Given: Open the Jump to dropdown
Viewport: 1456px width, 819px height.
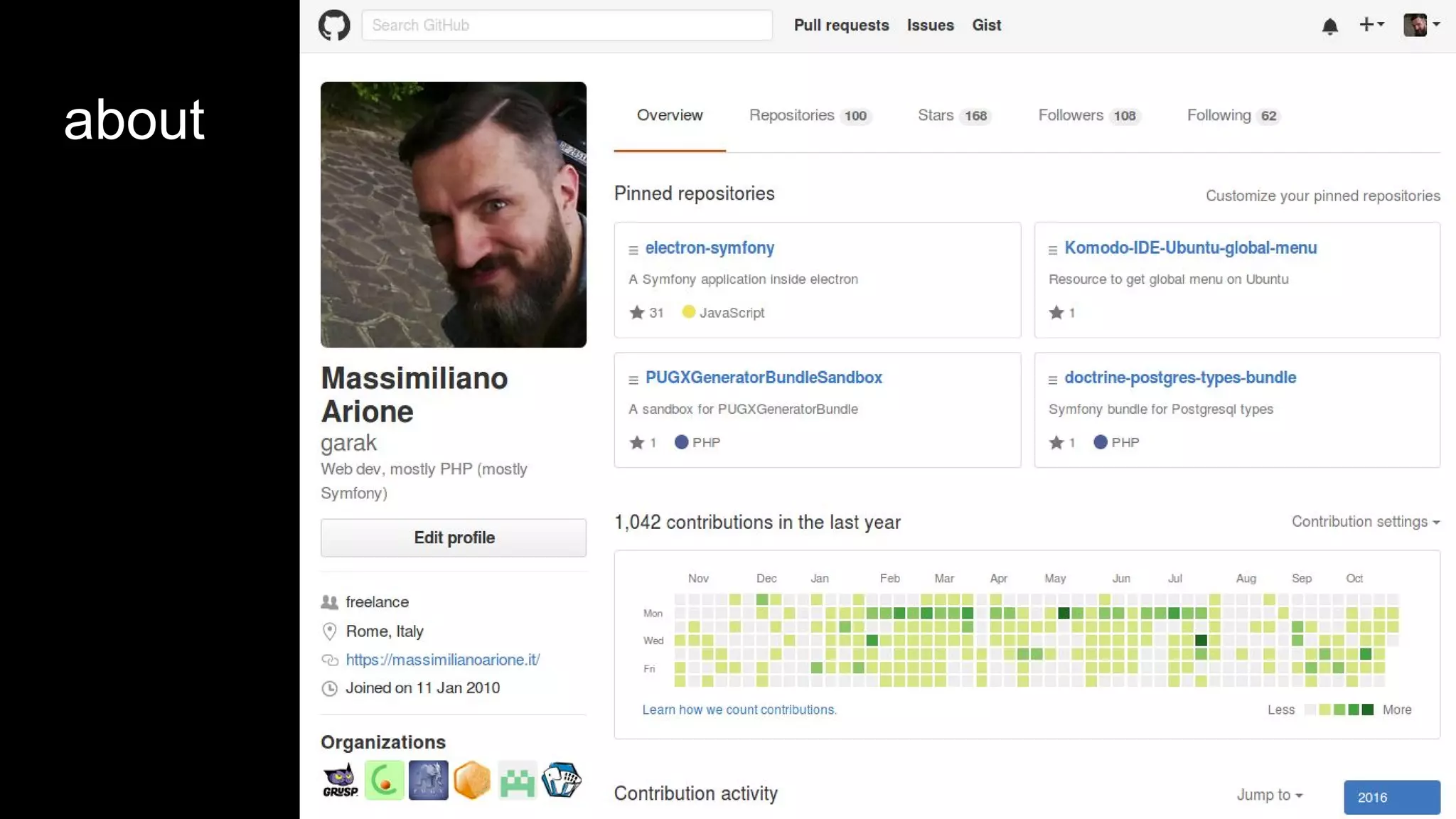Looking at the screenshot, I should click(x=1269, y=795).
